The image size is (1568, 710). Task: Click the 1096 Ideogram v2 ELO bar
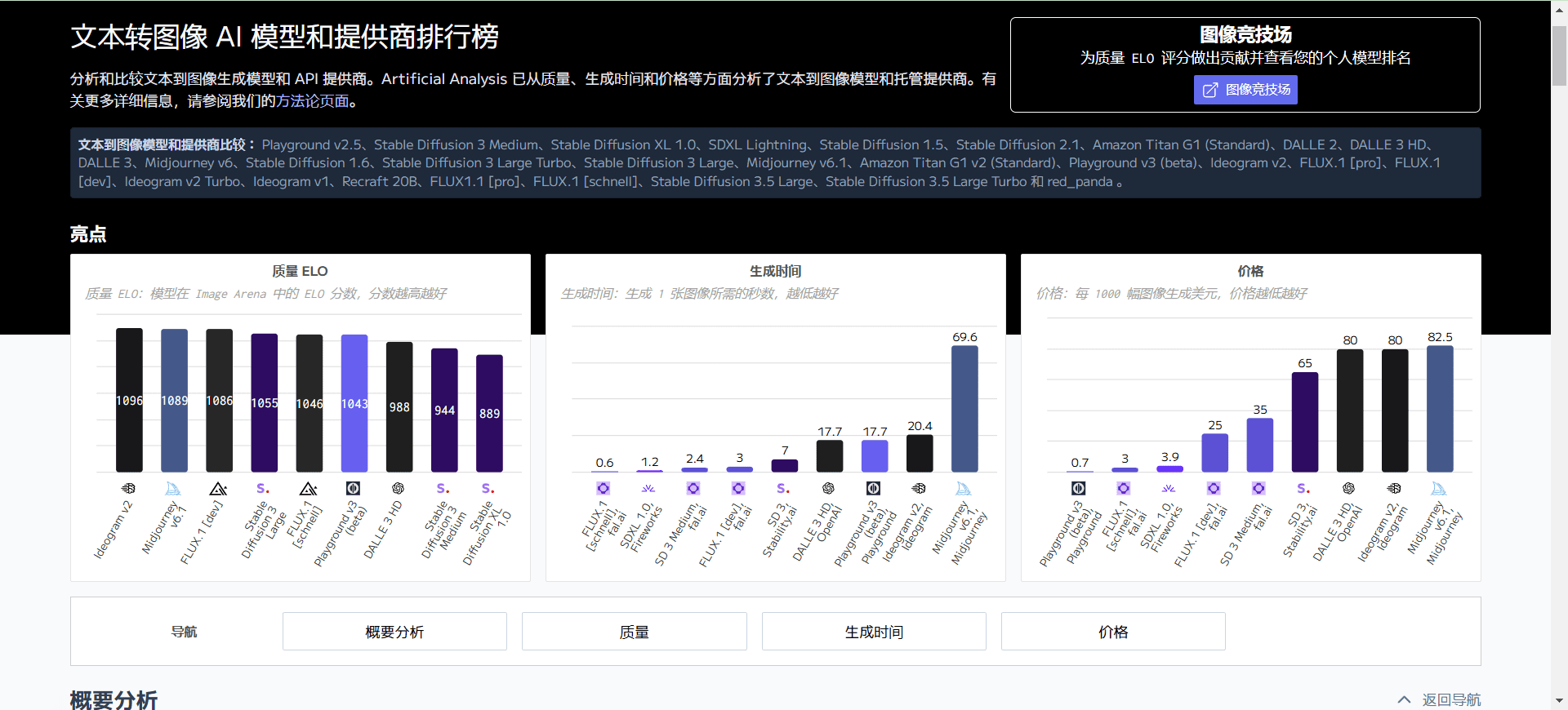coord(129,400)
